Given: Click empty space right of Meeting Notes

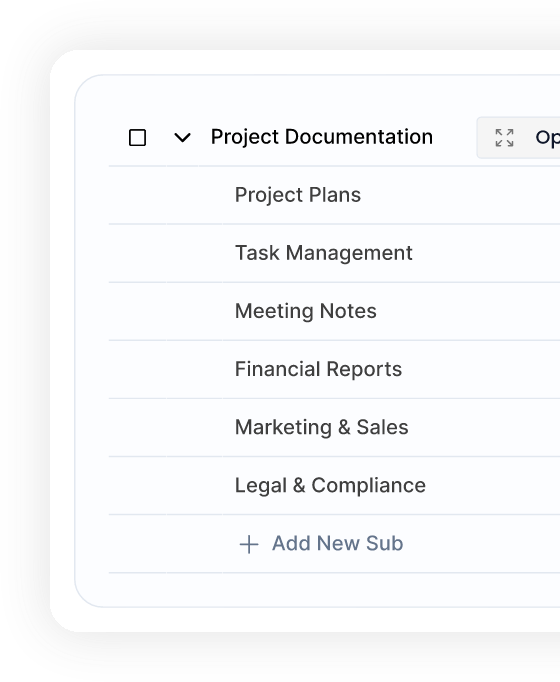Looking at the screenshot, I should (x=468, y=311).
